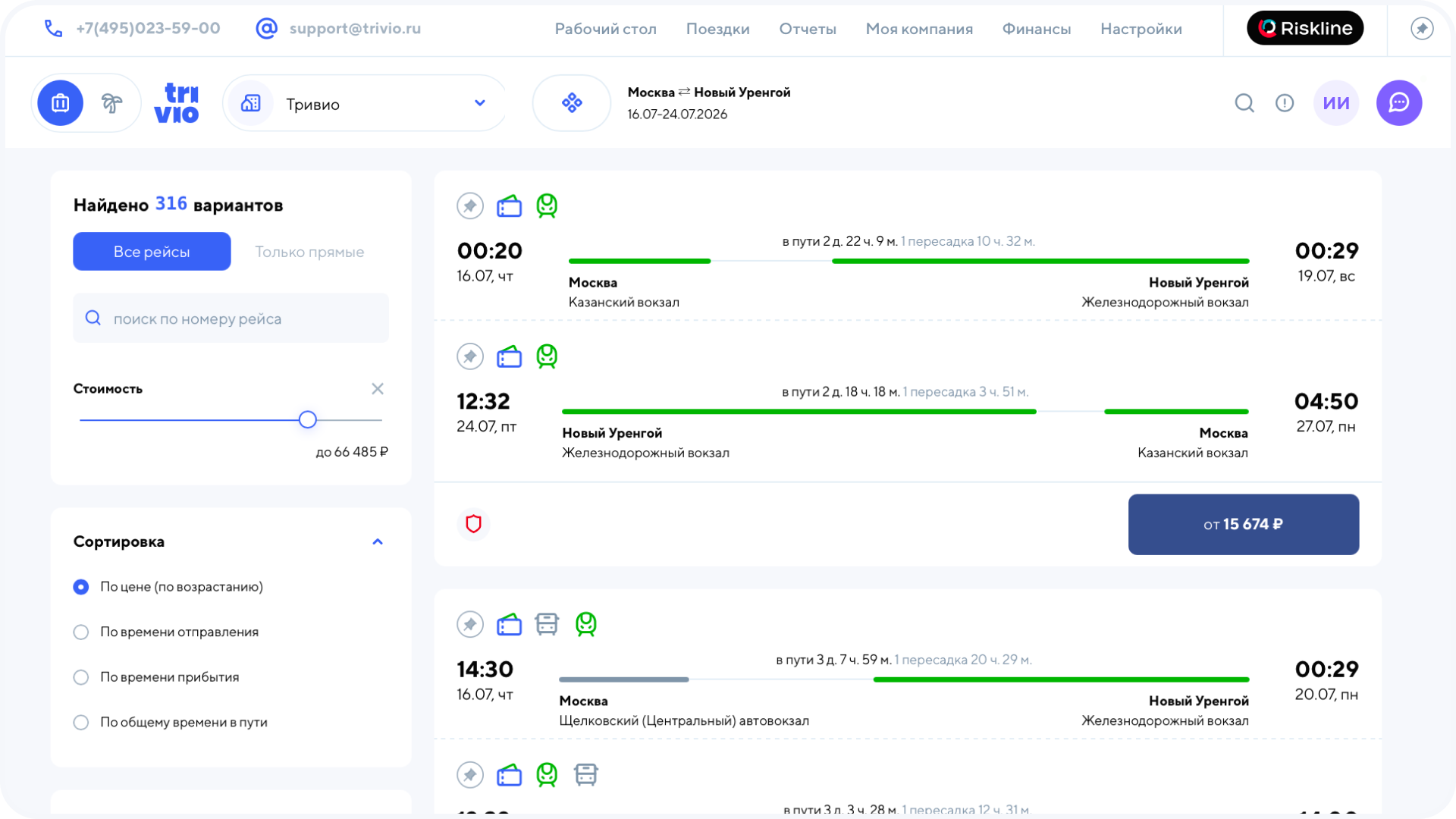Image resolution: width=1456 pixels, height=819 pixels.
Task: Pin the 12:32 Новый Уренгой return segment
Action: point(470,356)
